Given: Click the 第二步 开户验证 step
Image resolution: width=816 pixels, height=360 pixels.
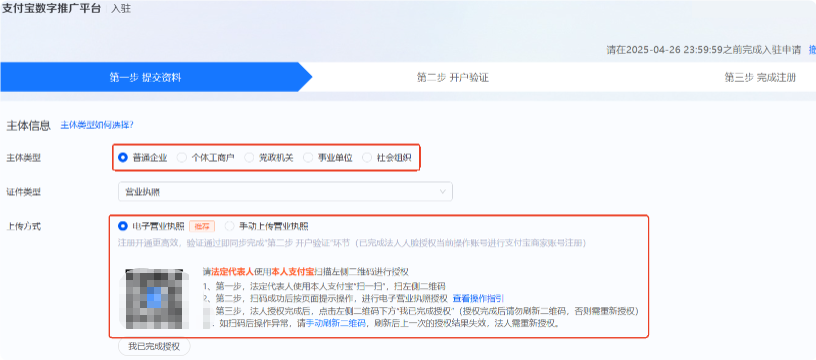Looking at the screenshot, I should [x=453, y=78].
